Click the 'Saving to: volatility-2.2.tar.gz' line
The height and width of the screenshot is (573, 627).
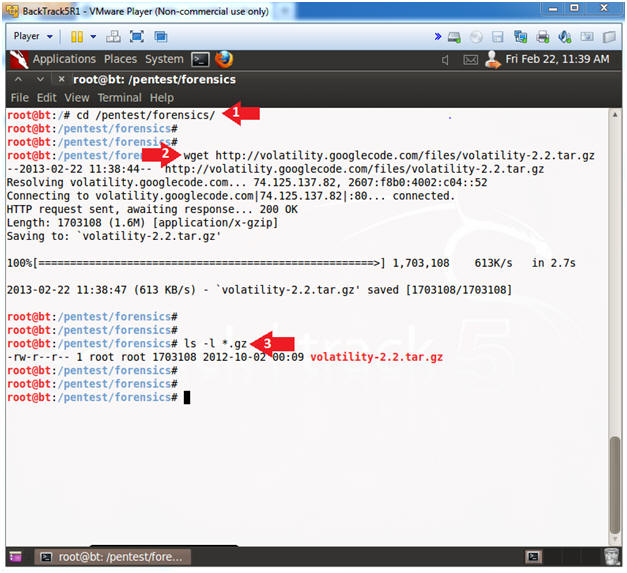pyautogui.click(x=114, y=236)
